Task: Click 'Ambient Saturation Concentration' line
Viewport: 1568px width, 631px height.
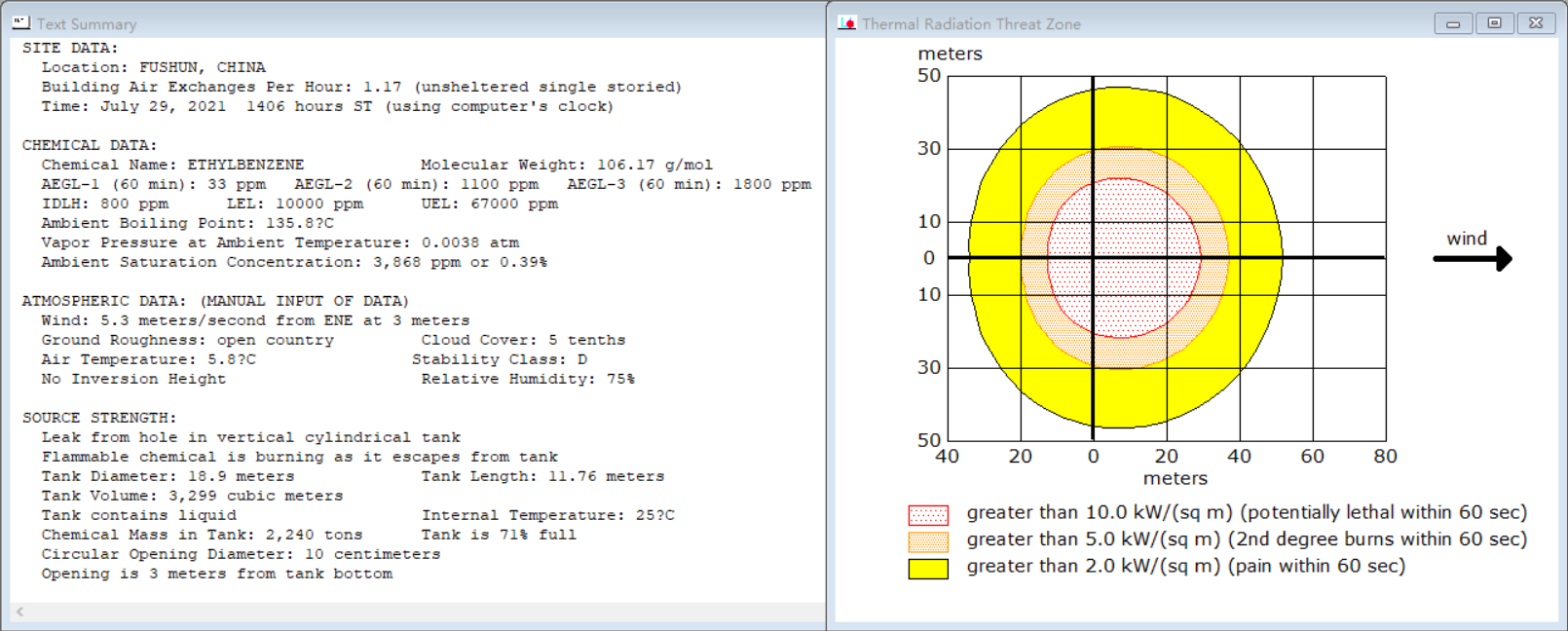Action: click(294, 262)
